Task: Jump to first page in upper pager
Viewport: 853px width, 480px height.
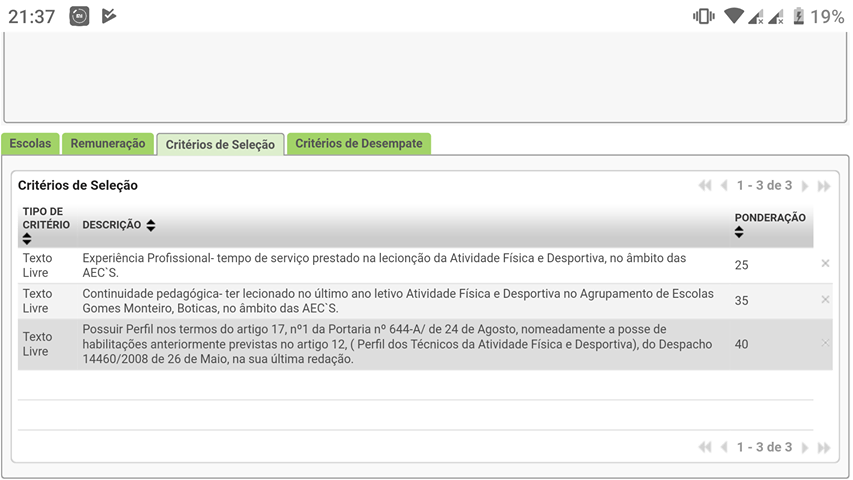Action: [x=704, y=186]
